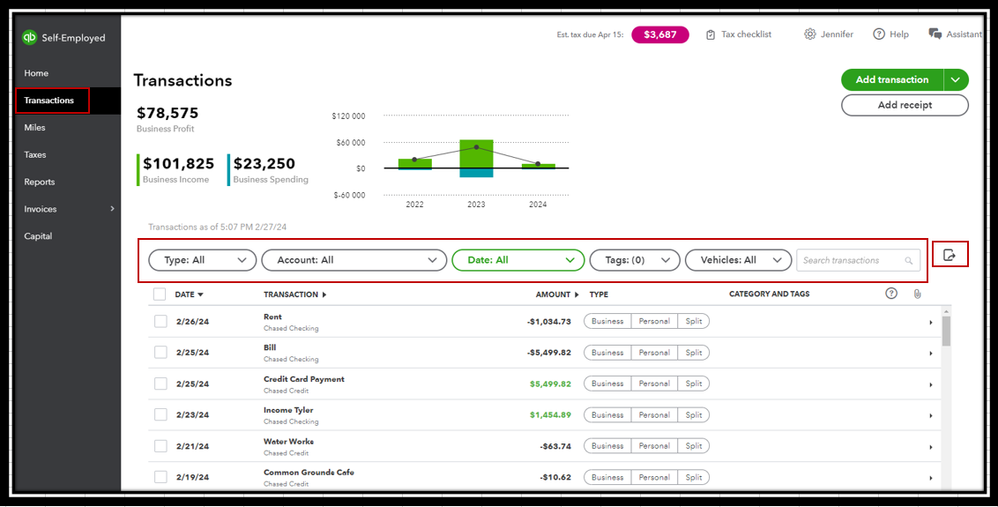This screenshot has width=998, height=507.
Task: Open the Jennifer settings gear icon
Action: (x=810, y=34)
